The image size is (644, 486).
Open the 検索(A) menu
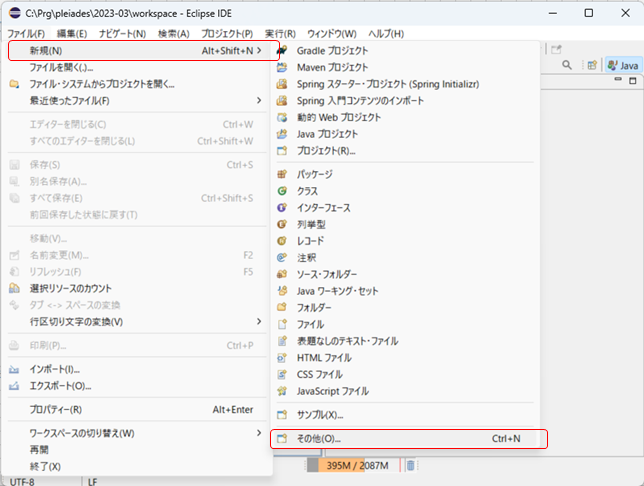click(x=174, y=34)
